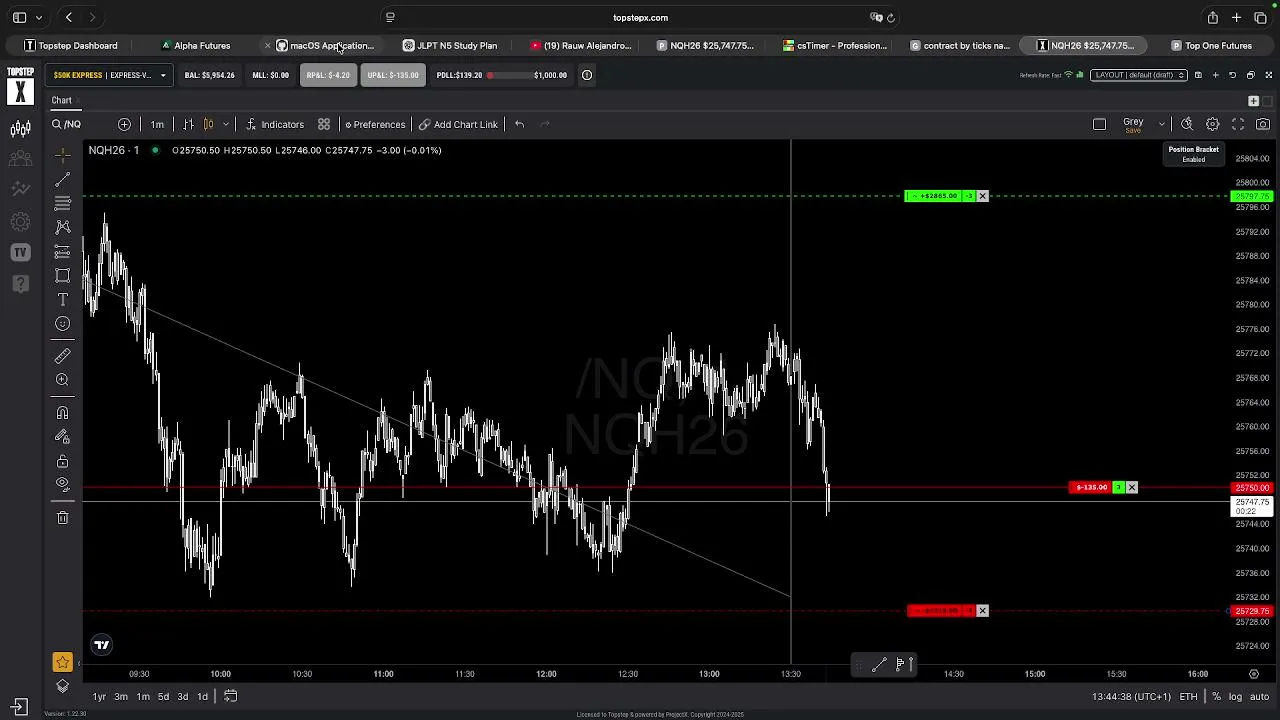Open the yellow favorites star toolbar
This screenshot has height=720, width=1280.
pyautogui.click(x=62, y=662)
